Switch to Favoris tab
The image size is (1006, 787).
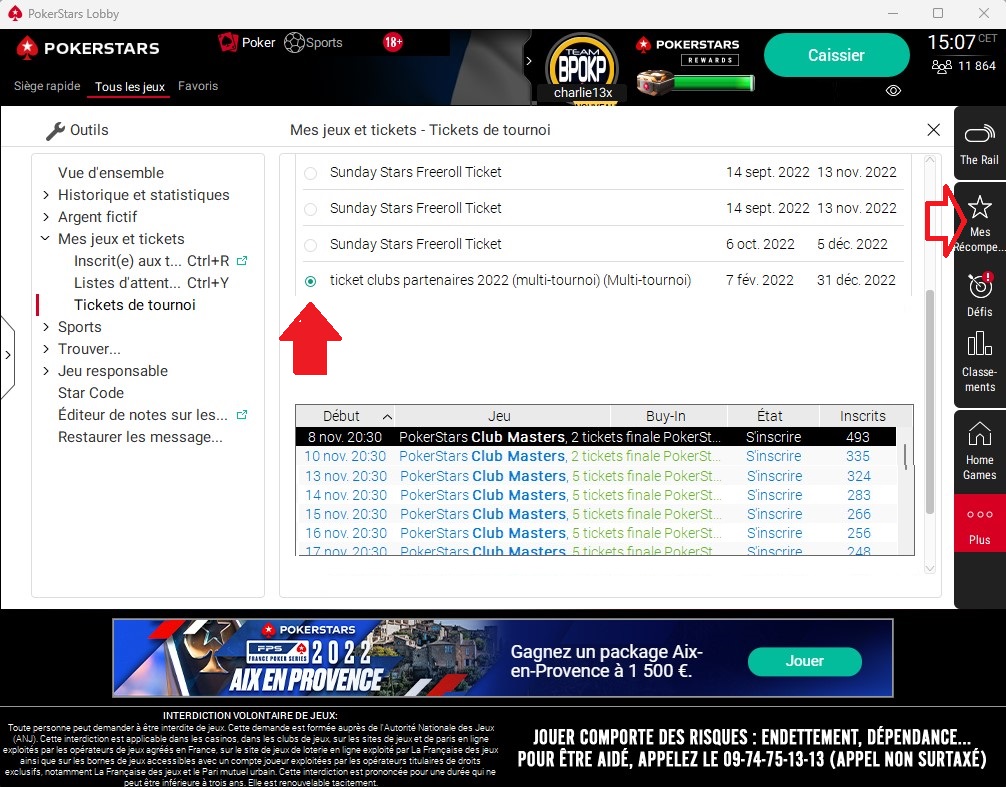198,86
